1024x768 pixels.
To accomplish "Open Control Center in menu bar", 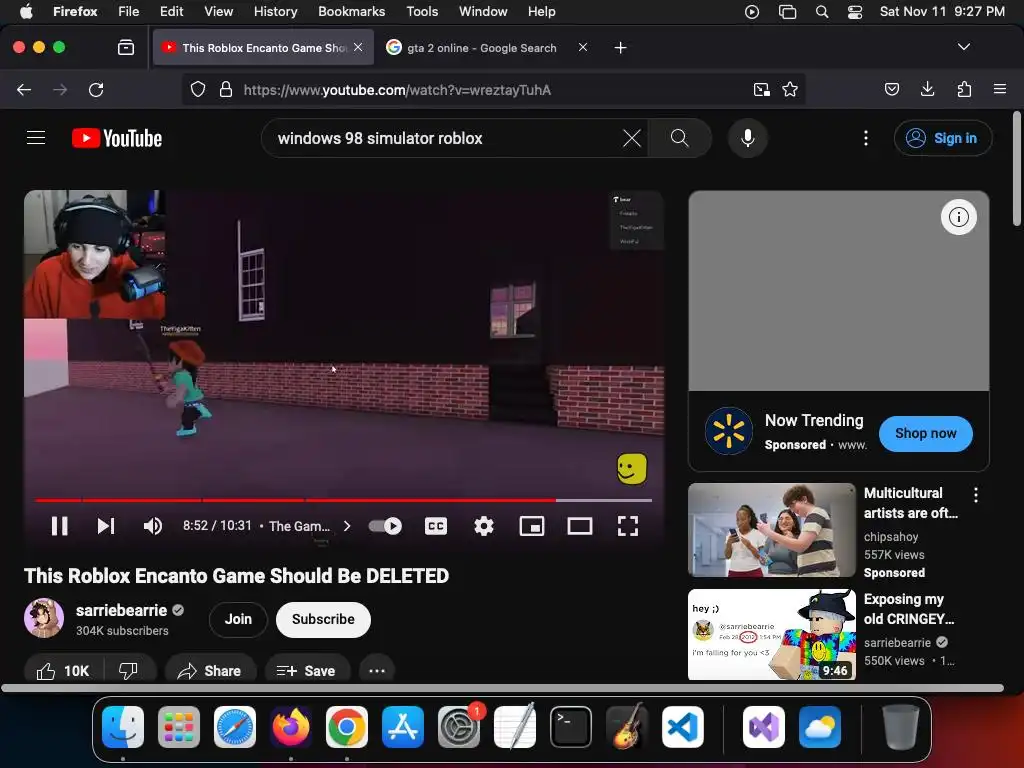I will click(x=855, y=11).
